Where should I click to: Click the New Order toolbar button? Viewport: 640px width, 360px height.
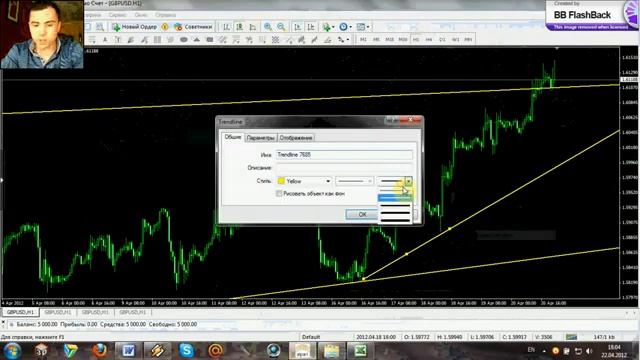[135, 27]
